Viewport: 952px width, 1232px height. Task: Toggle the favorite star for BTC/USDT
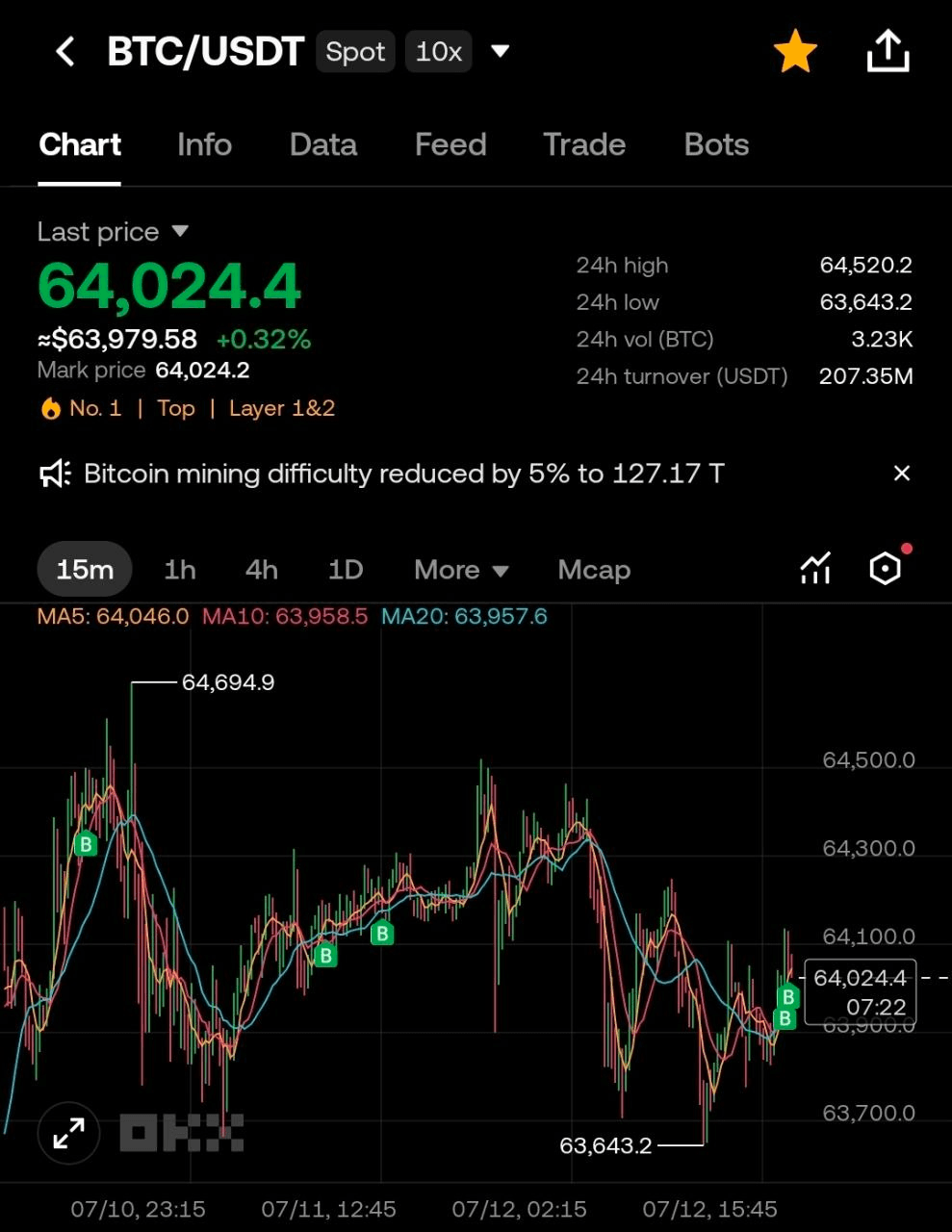point(795,51)
